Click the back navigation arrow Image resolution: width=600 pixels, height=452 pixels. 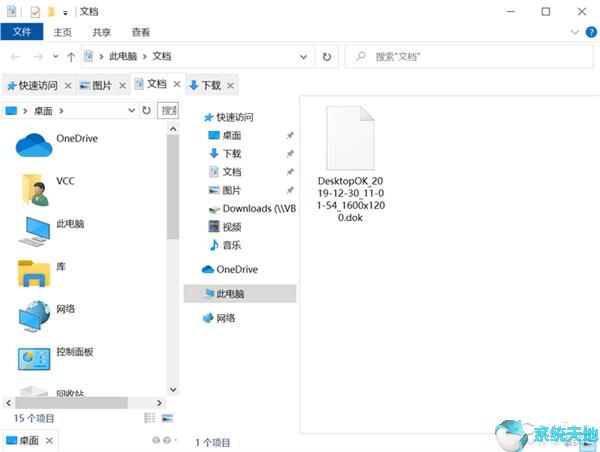15,57
